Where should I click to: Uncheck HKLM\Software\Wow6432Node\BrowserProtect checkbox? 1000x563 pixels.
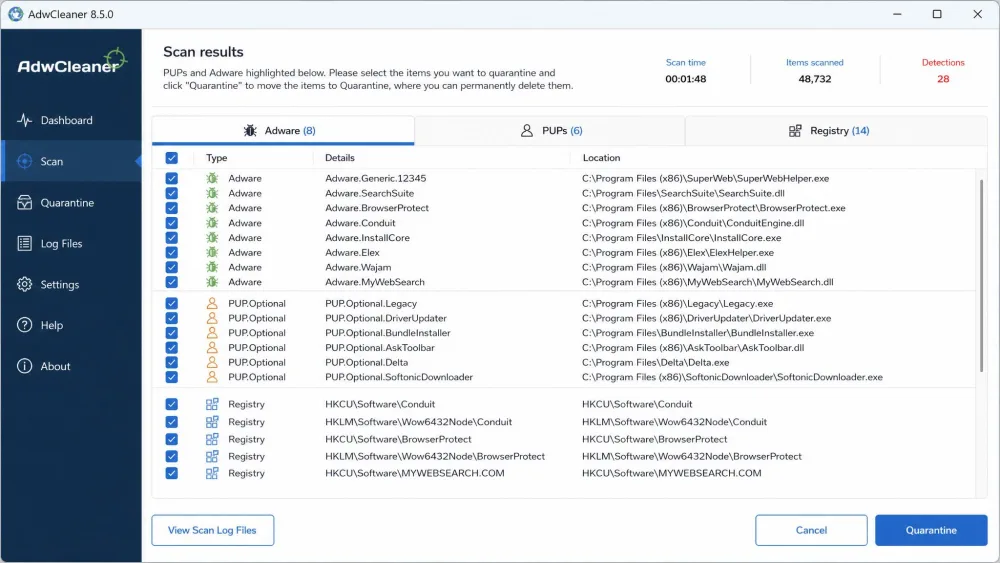172,457
